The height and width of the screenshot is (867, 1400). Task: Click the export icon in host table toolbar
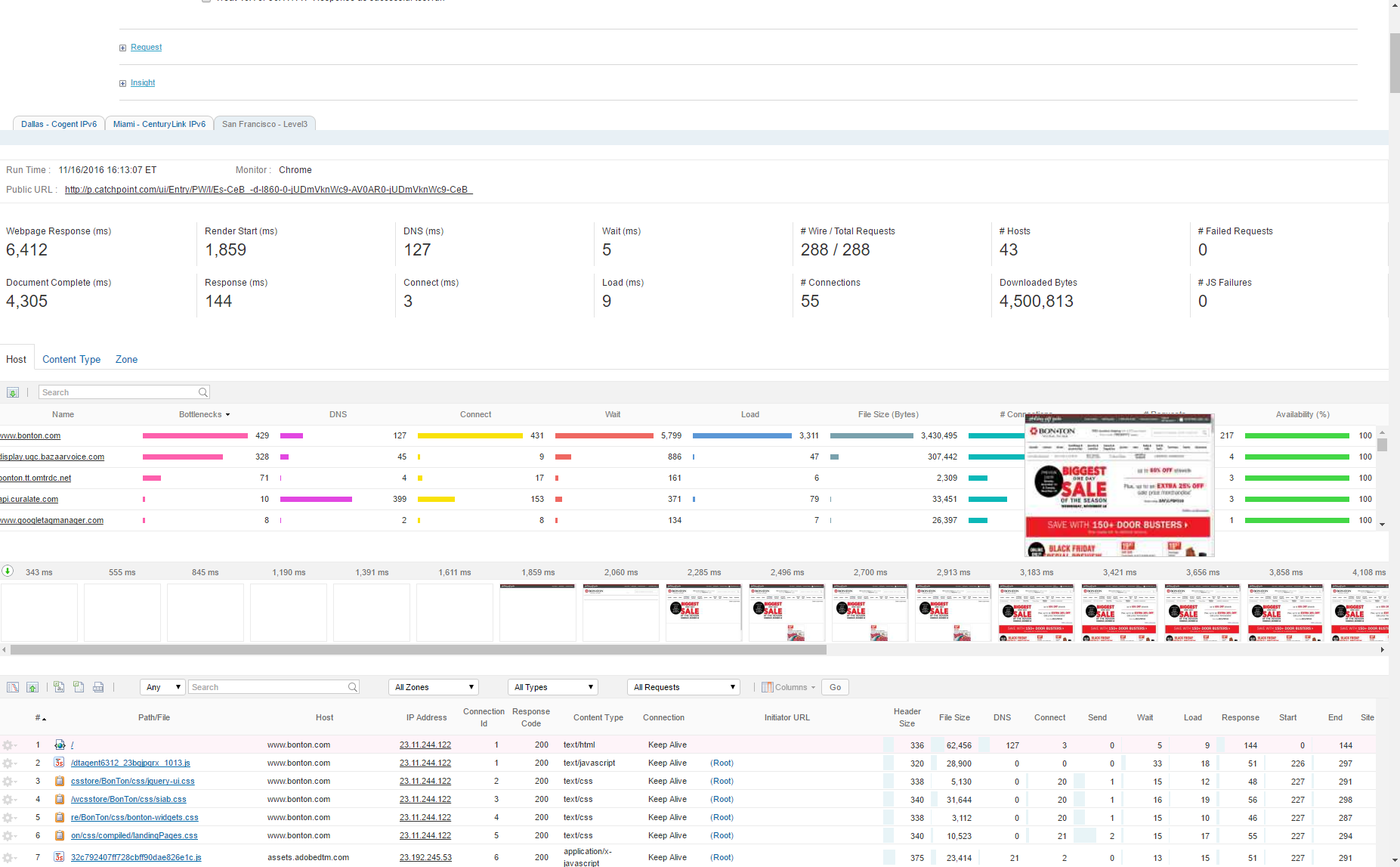pos(13,392)
